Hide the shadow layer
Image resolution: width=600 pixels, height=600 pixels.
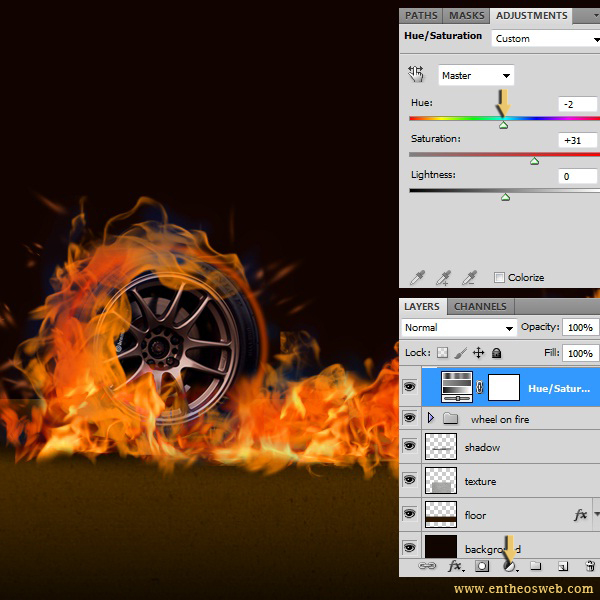coord(409,447)
